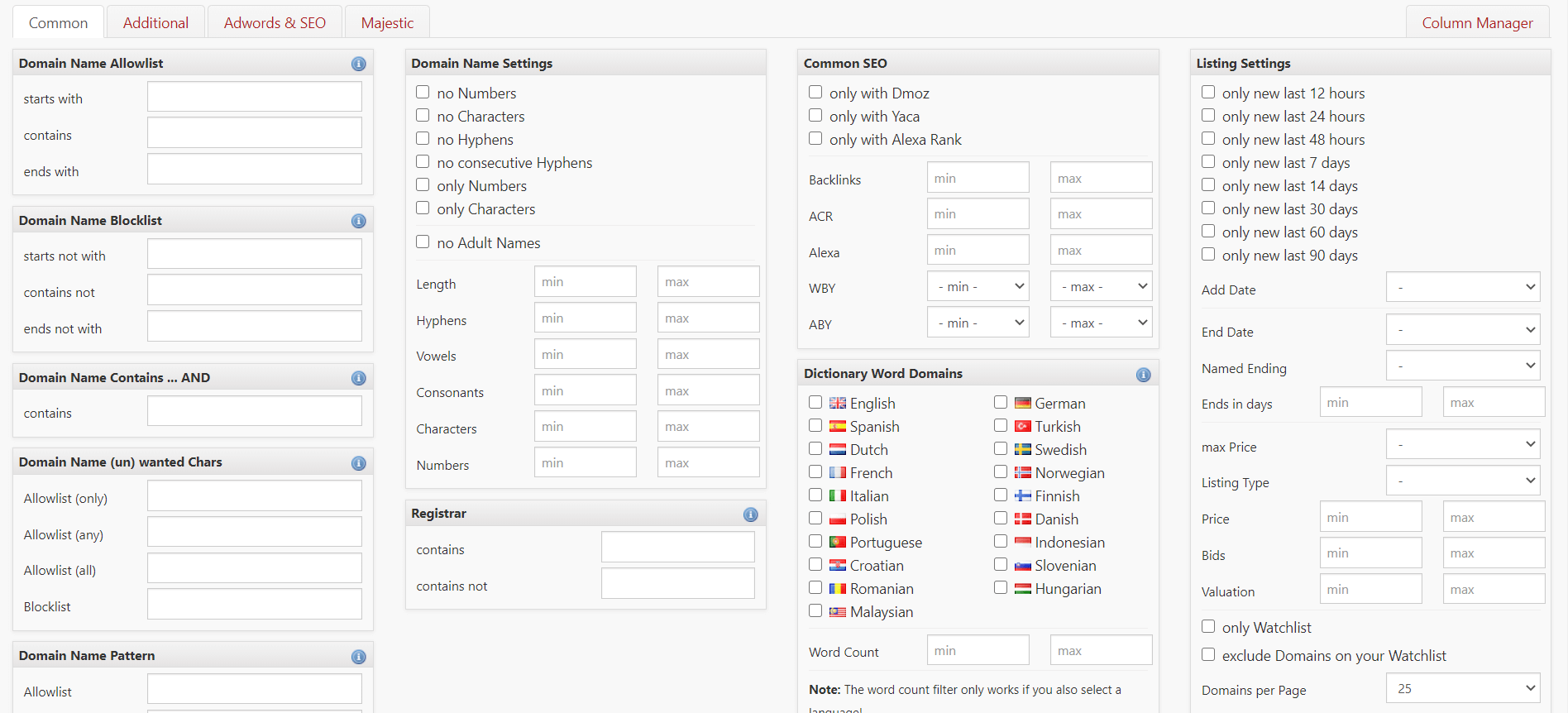Open the Column Manager

(x=1477, y=23)
